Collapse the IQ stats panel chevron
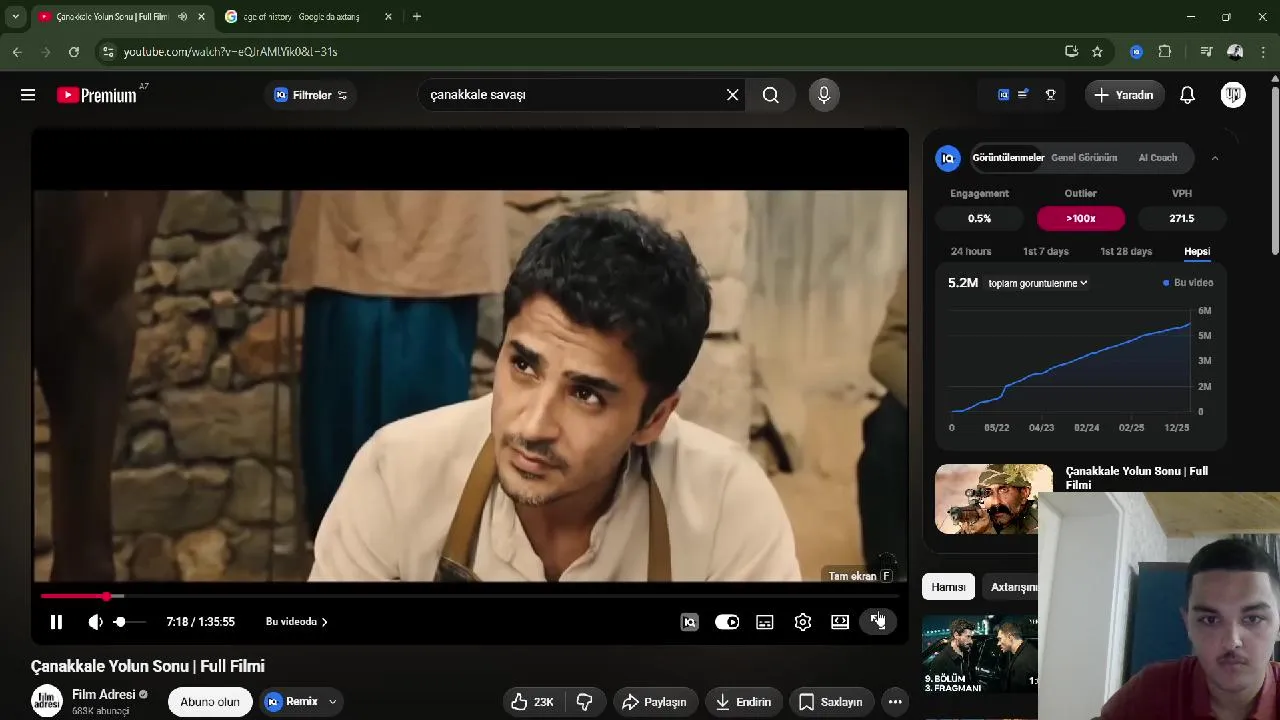This screenshot has height=720, width=1280. 1215,158
